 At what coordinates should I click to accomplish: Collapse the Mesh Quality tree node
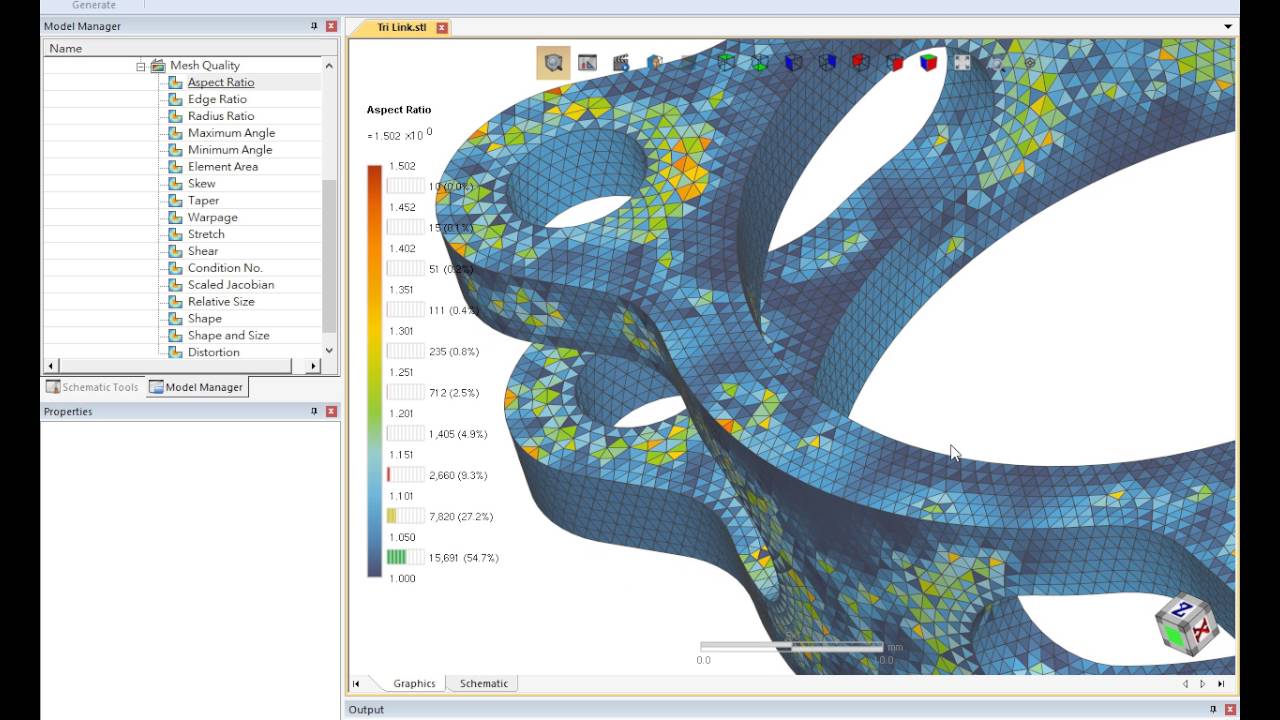click(141, 66)
